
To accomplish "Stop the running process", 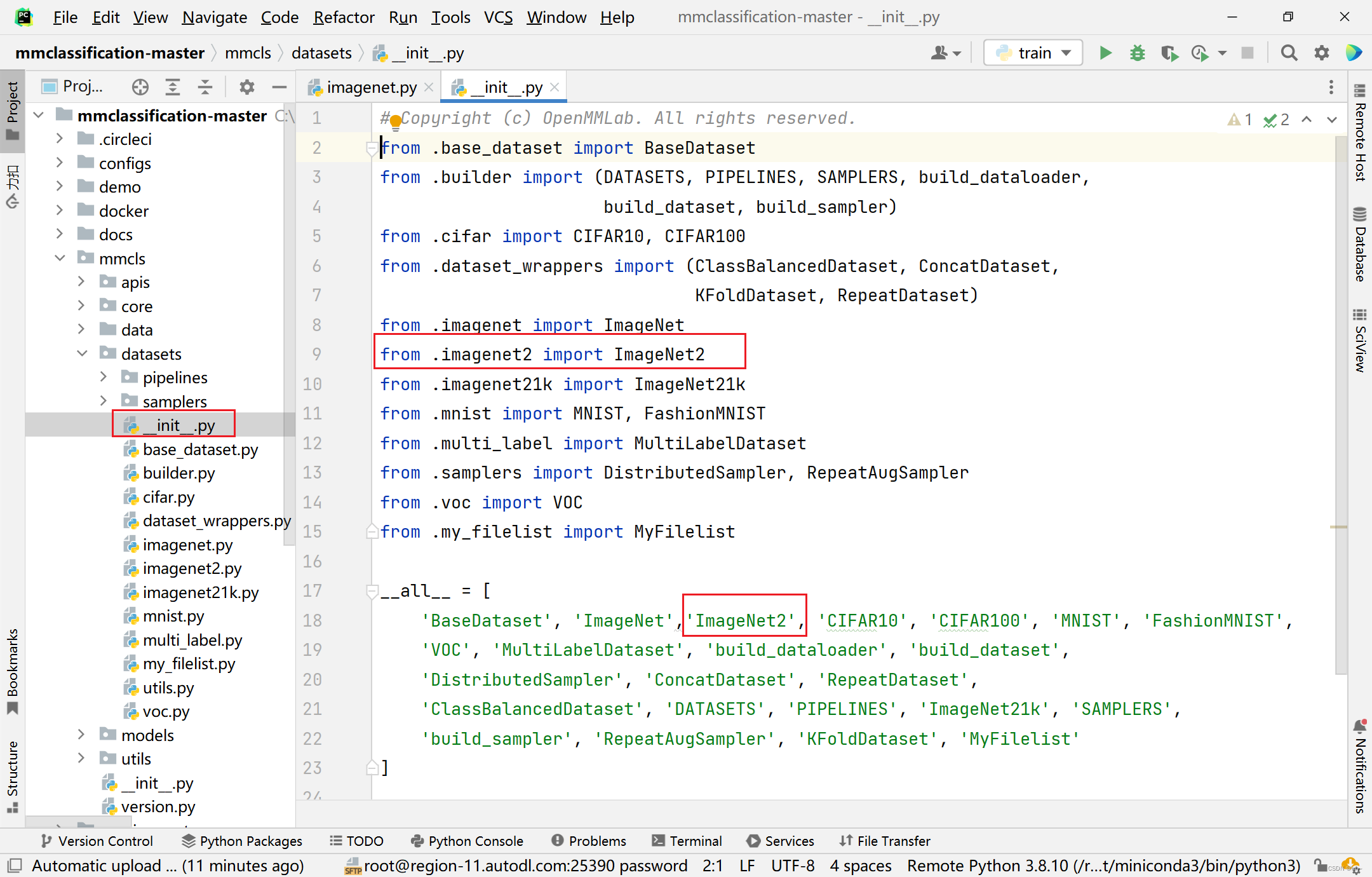I will pos(1248,53).
